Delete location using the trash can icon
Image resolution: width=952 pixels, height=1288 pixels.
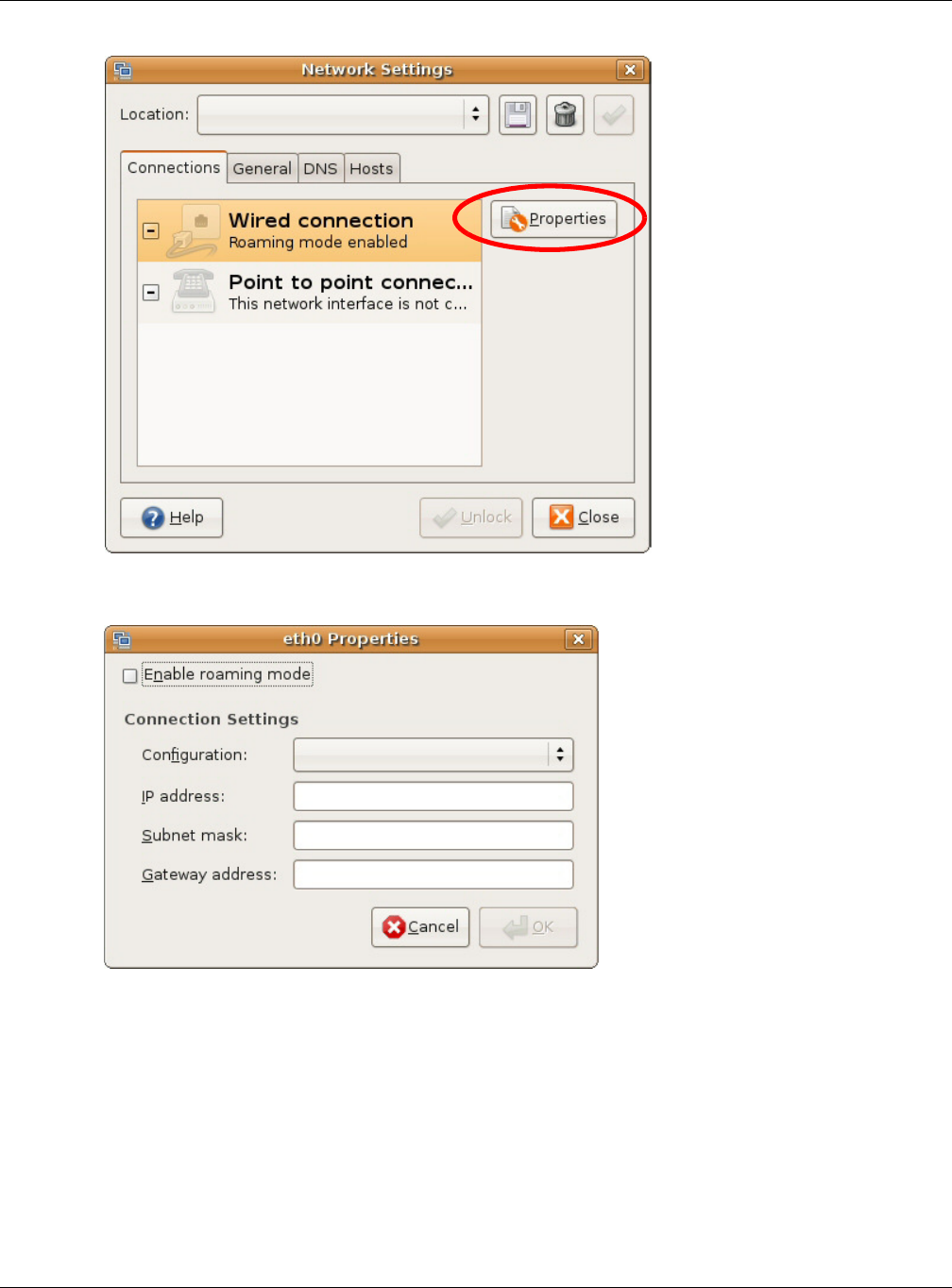click(565, 115)
